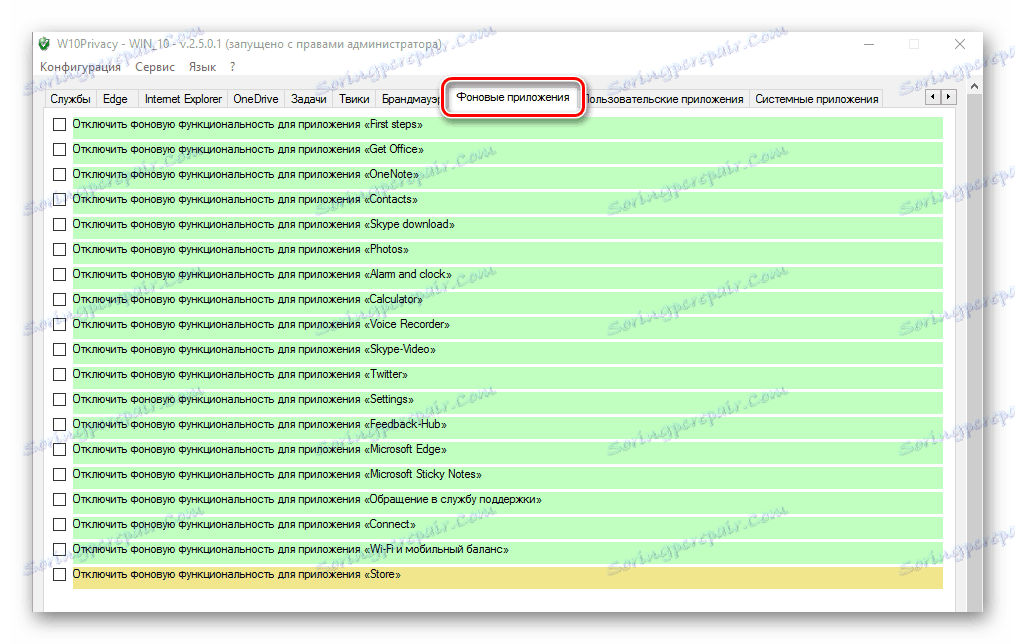This screenshot has height=644, width=1015.
Task: Check the highlighted «Store» row checkbox
Action: coord(59,574)
